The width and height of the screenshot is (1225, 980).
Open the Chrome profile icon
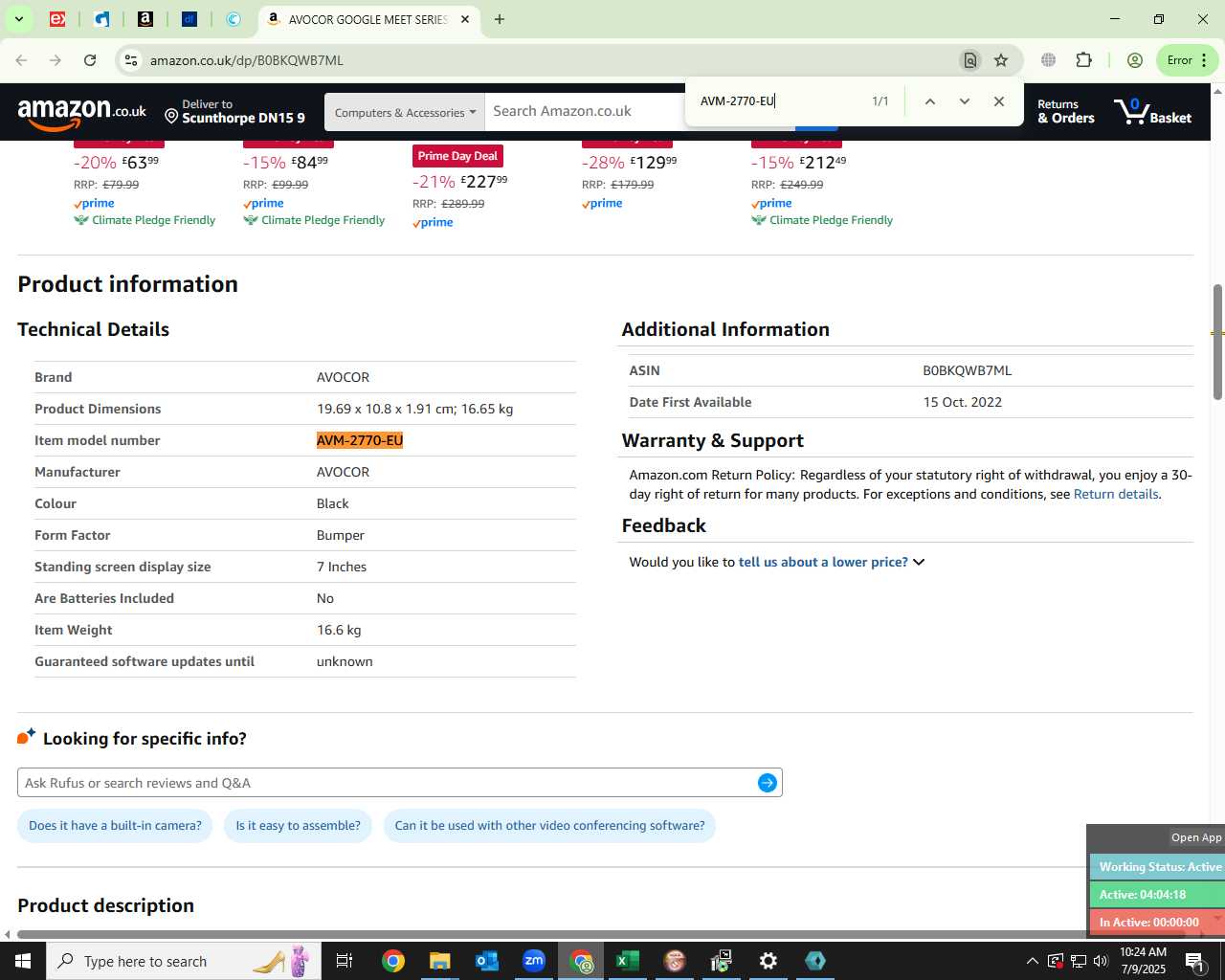click(x=1135, y=60)
